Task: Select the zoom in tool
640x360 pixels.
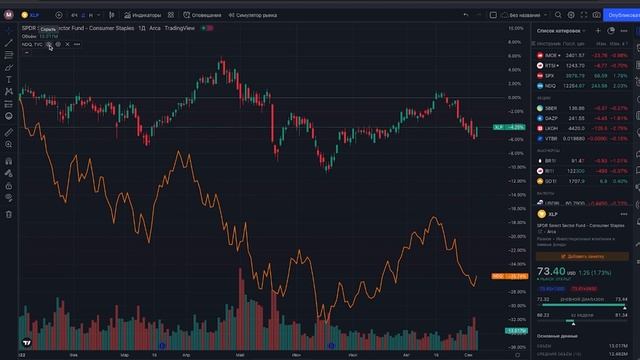Action: (x=9, y=144)
